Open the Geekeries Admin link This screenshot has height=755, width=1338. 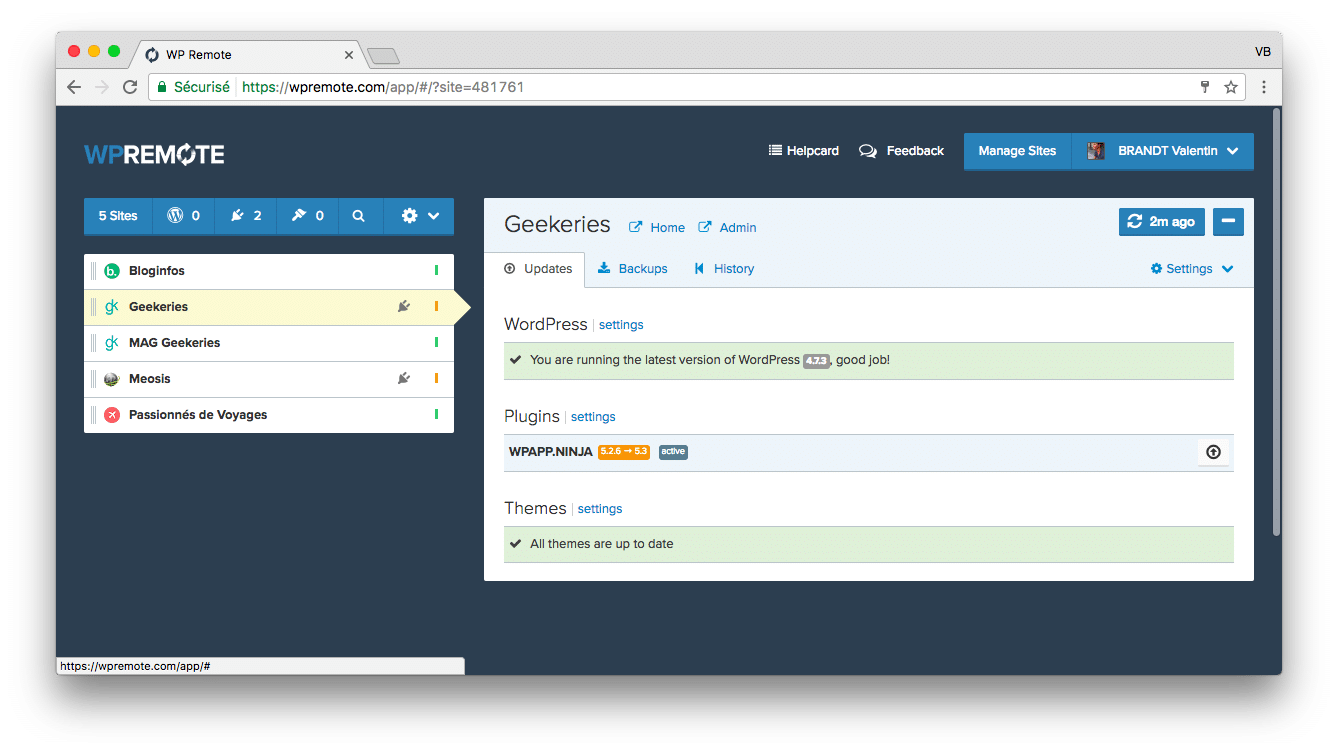coord(727,227)
